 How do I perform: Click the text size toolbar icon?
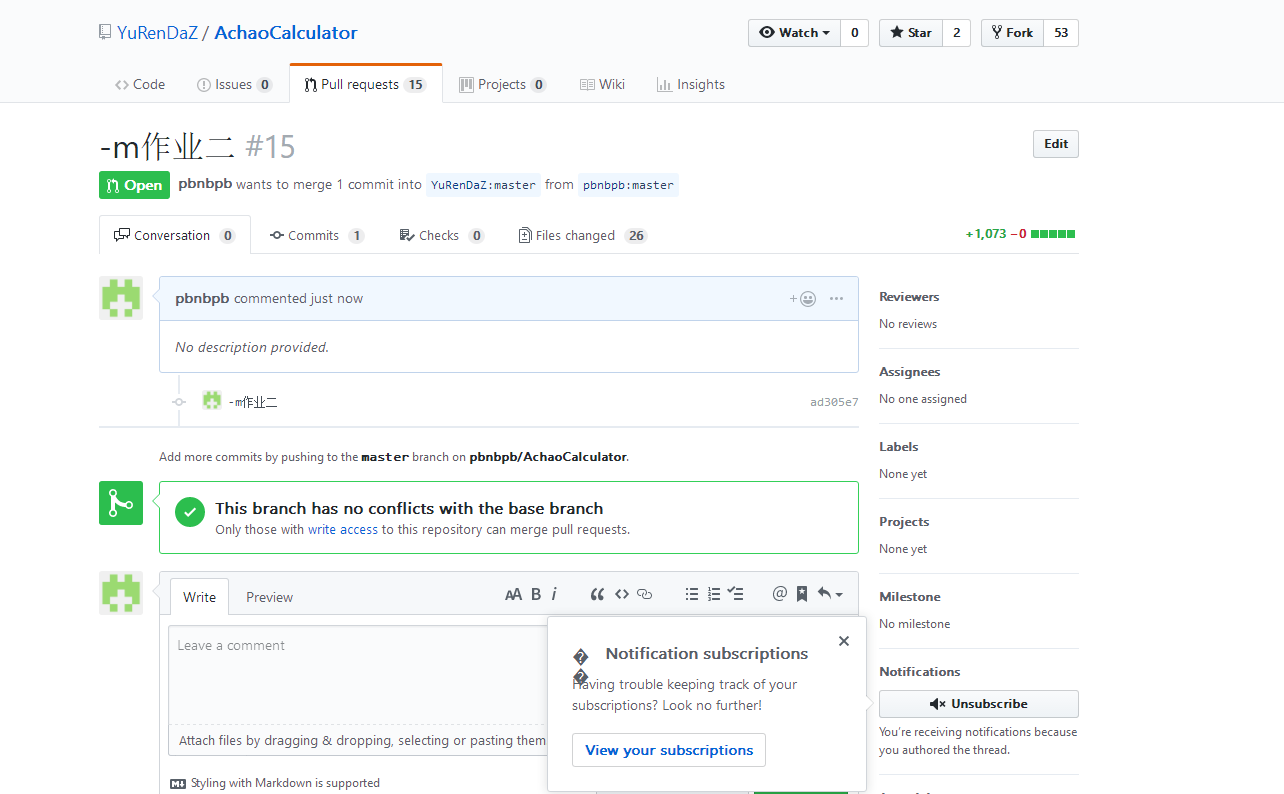tap(513, 594)
